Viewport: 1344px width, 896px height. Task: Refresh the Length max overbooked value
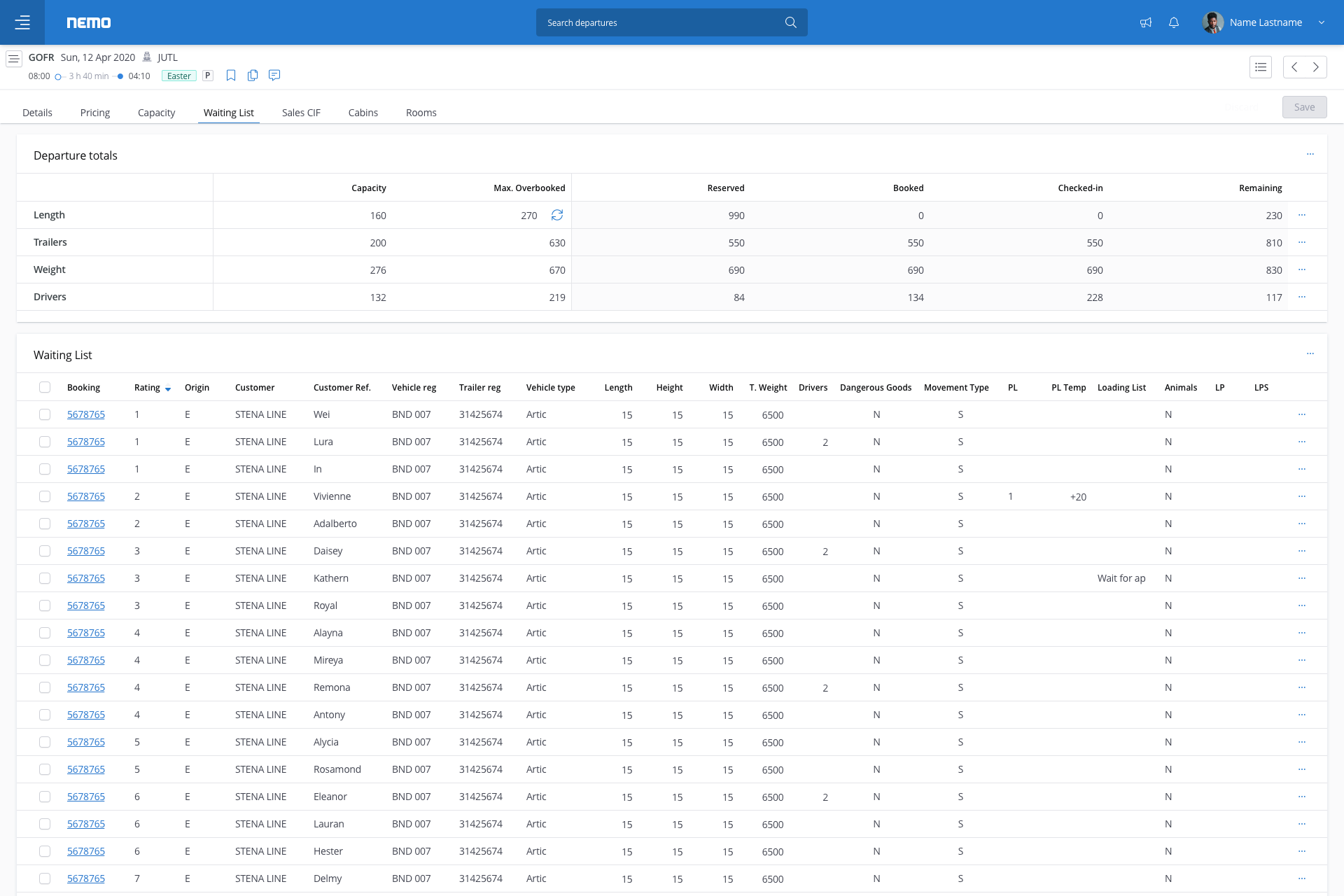(557, 215)
